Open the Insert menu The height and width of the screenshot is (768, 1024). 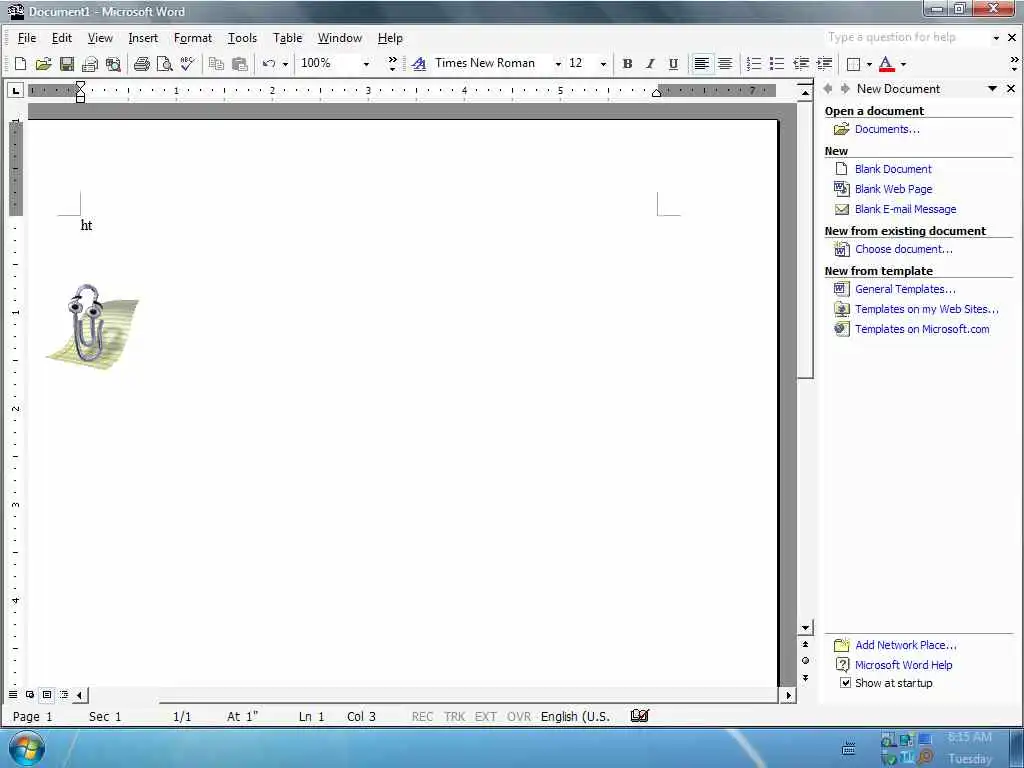pyautogui.click(x=143, y=38)
